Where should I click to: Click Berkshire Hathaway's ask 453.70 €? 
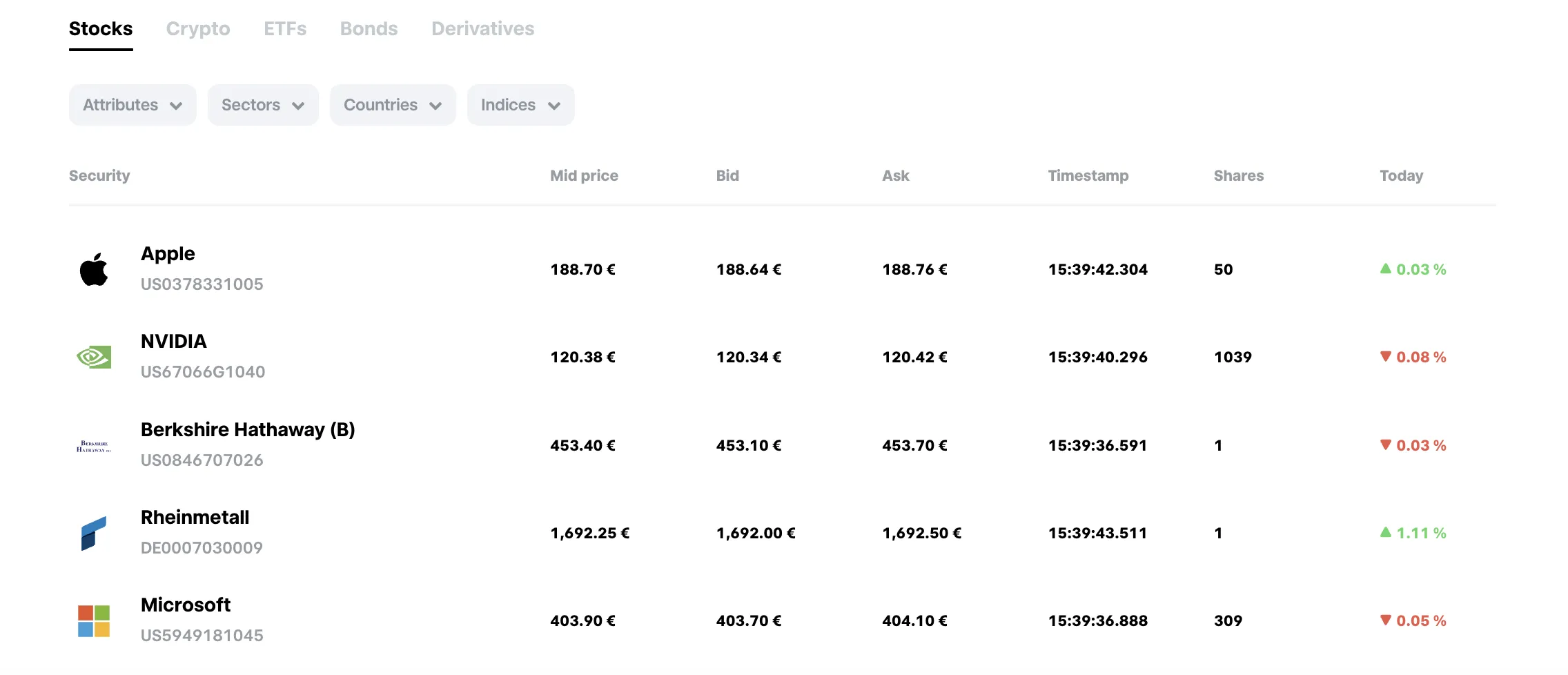[x=914, y=446]
